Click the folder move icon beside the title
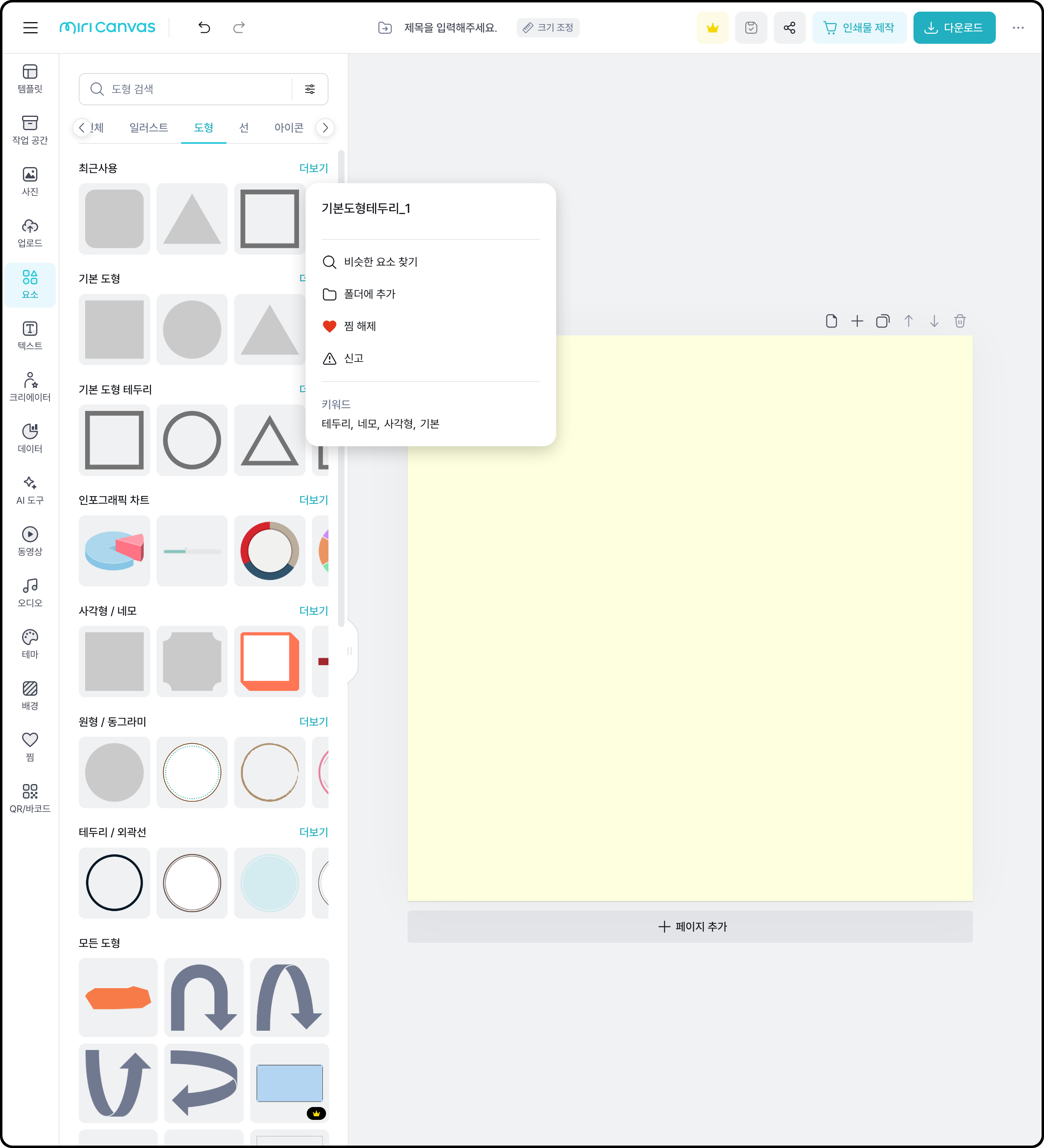 coord(385,27)
